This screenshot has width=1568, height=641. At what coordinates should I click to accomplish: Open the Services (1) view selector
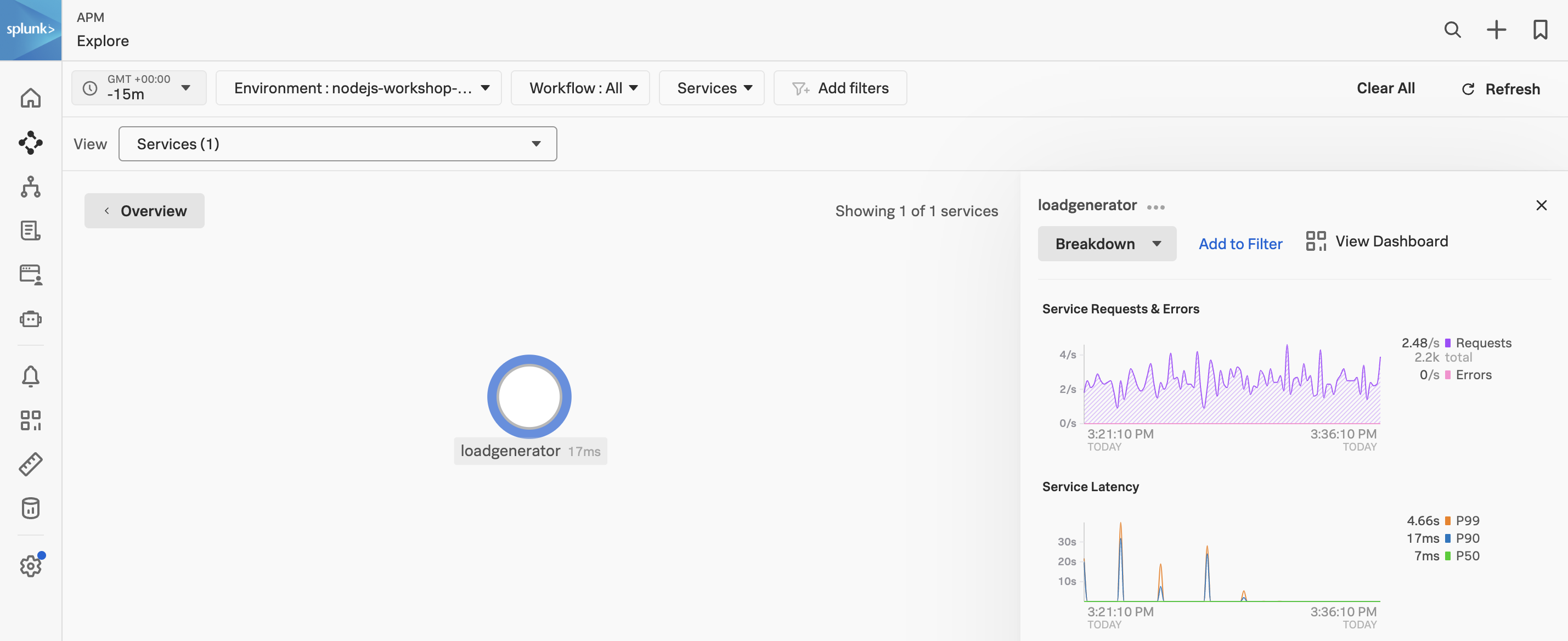(338, 144)
